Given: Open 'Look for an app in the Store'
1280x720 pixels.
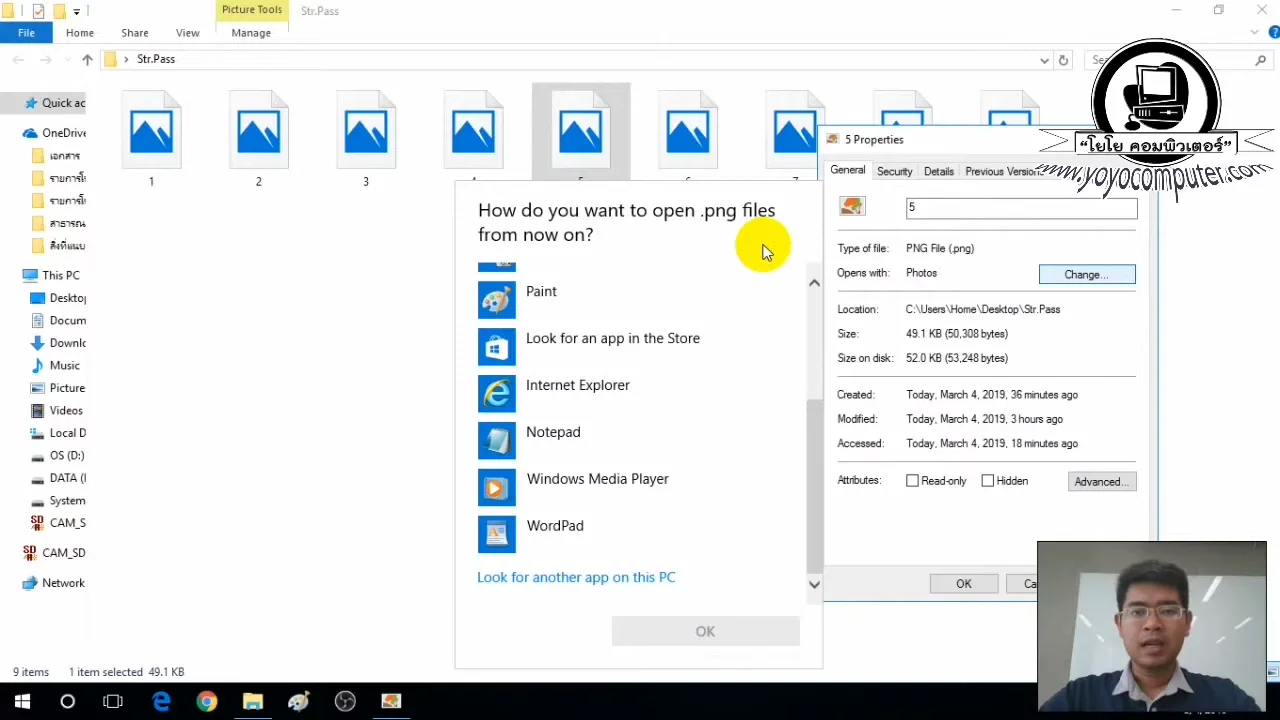Looking at the screenshot, I should [613, 338].
